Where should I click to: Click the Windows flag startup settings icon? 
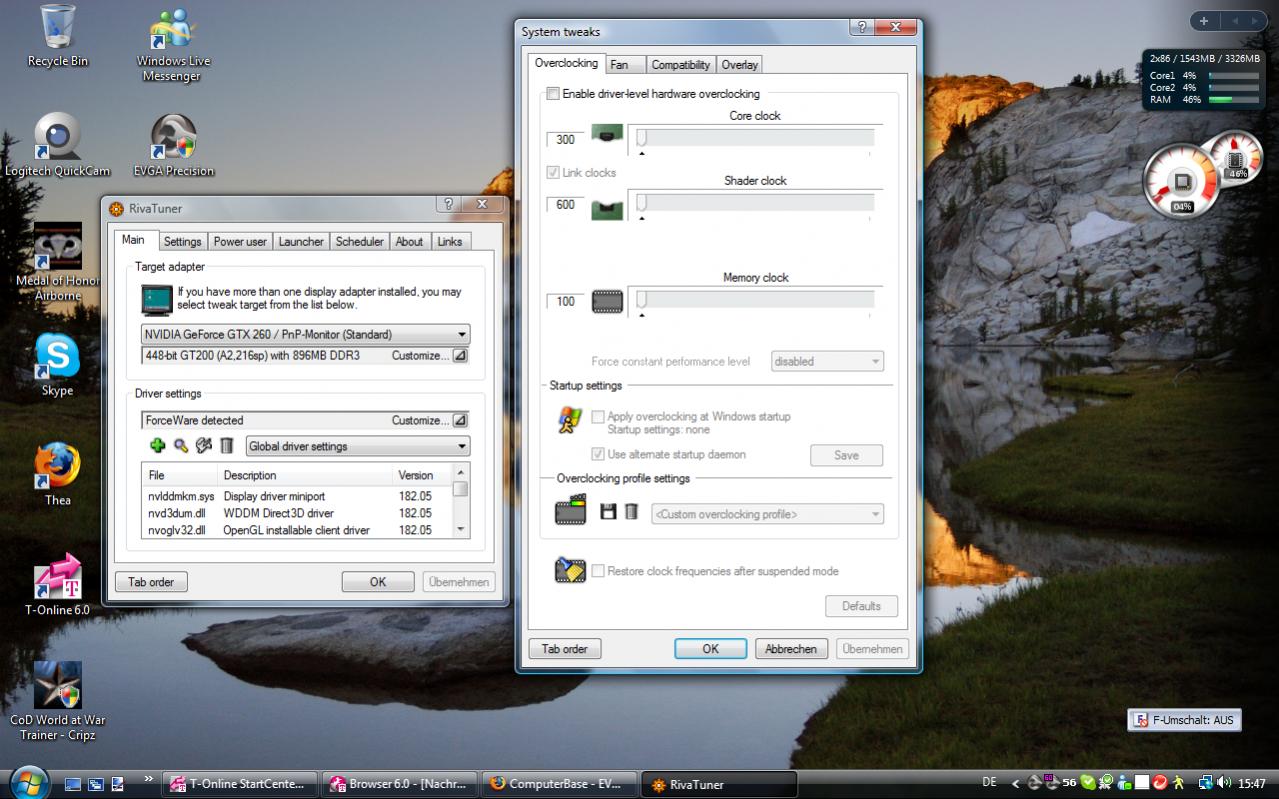pos(569,419)
